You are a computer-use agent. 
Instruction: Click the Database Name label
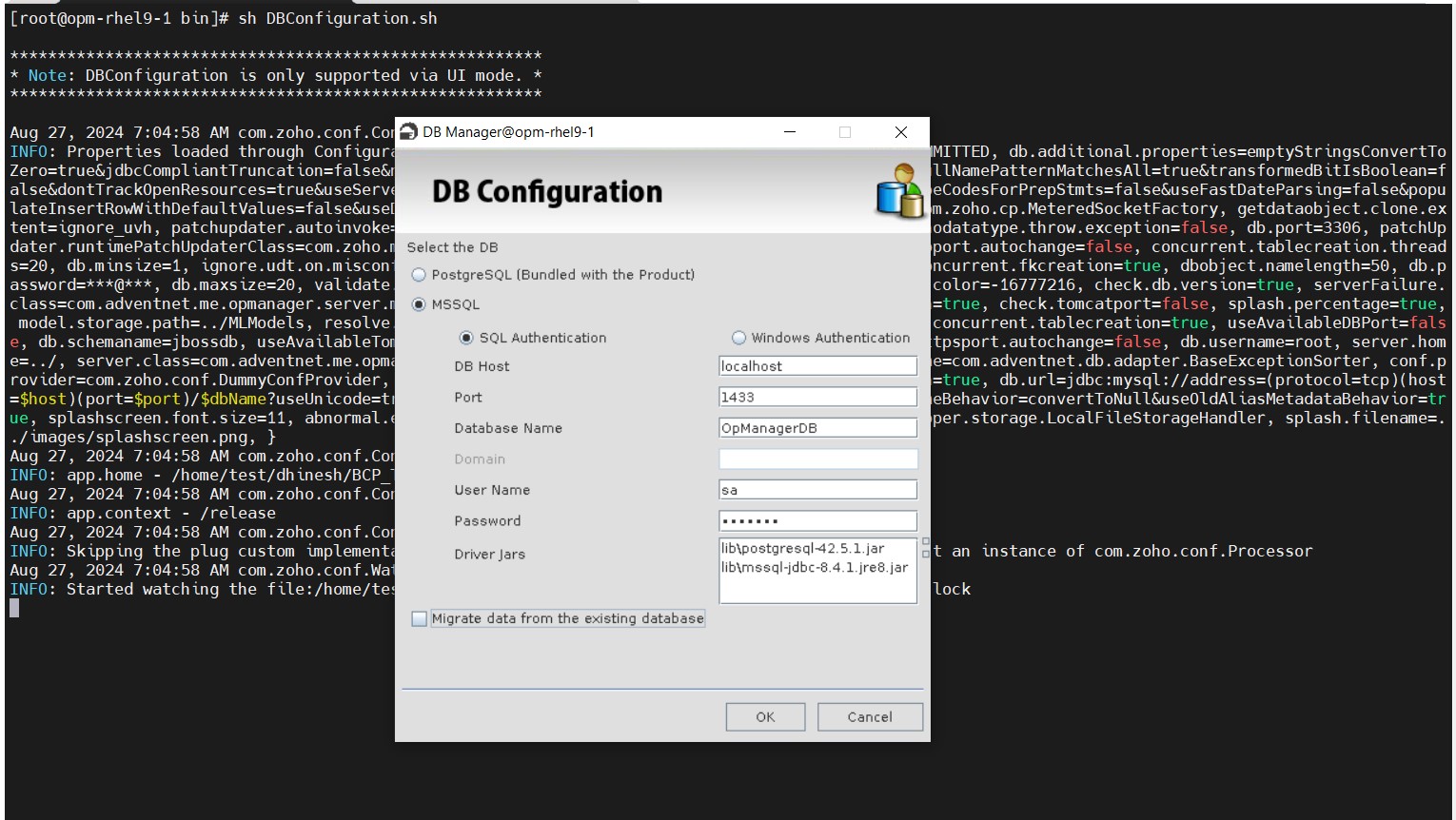[x=508, y=428]
